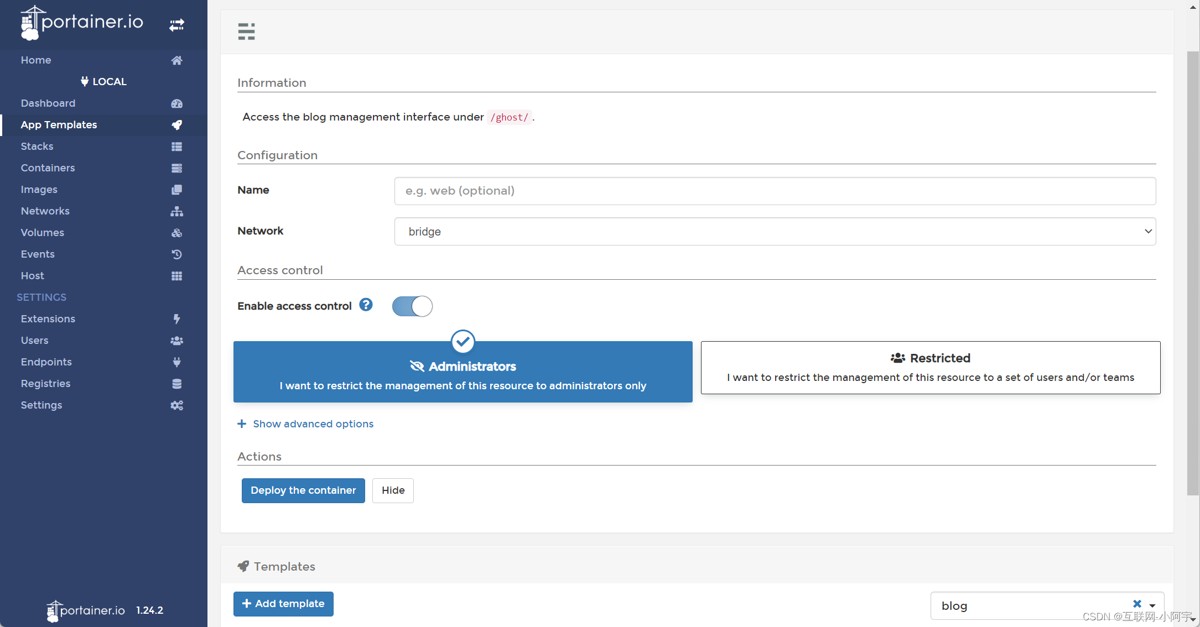The height and width of the screenshot is (627, 1200).
Task: Click the container Name input field
Action: (x=775, y=190)
